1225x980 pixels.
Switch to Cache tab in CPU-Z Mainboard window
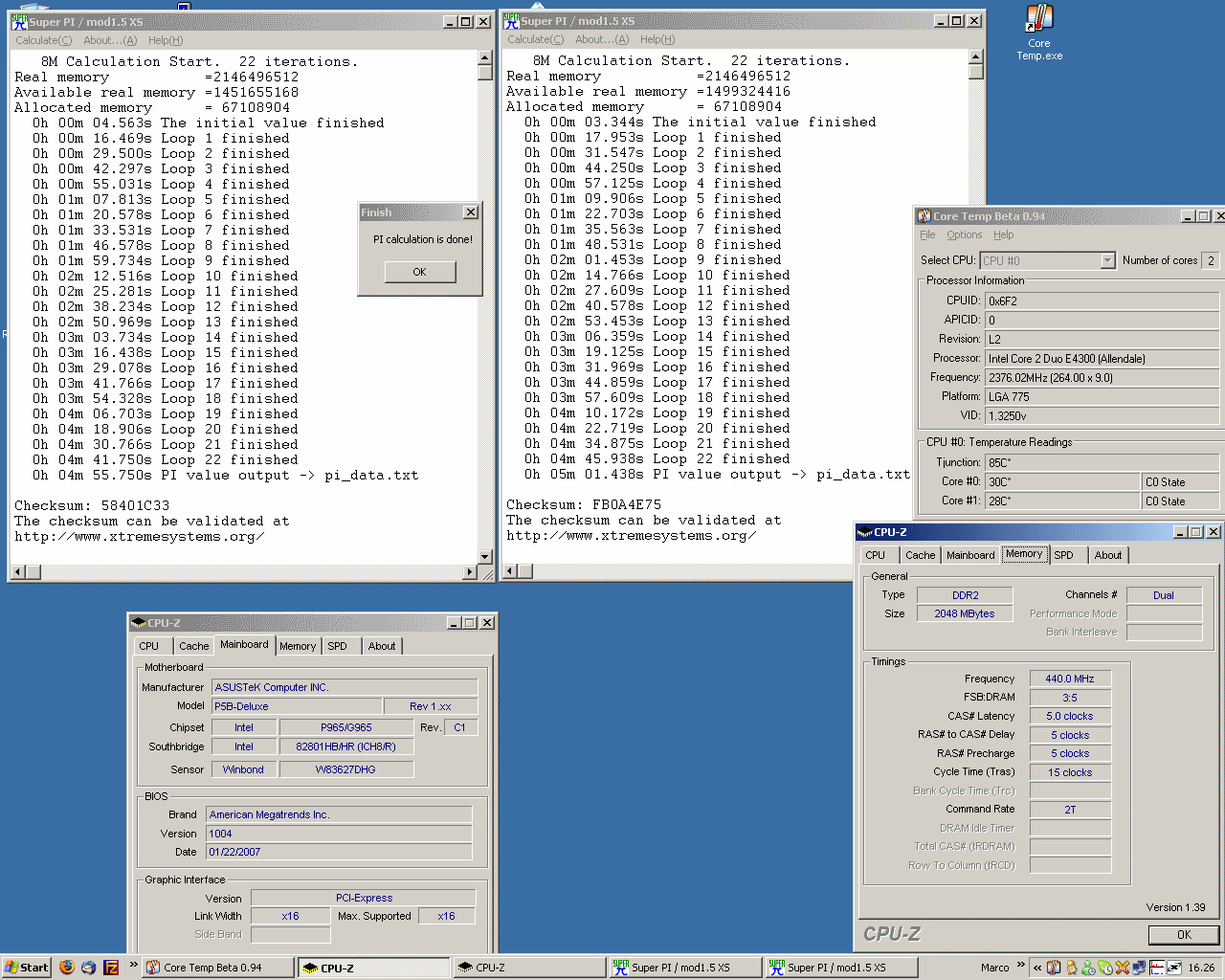193,646
